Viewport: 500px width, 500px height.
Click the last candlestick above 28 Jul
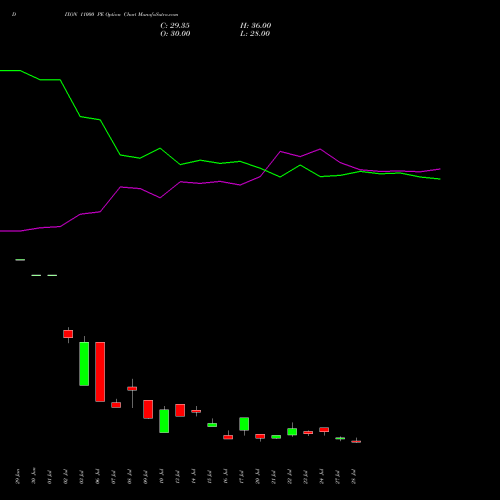tap(356, 441)
